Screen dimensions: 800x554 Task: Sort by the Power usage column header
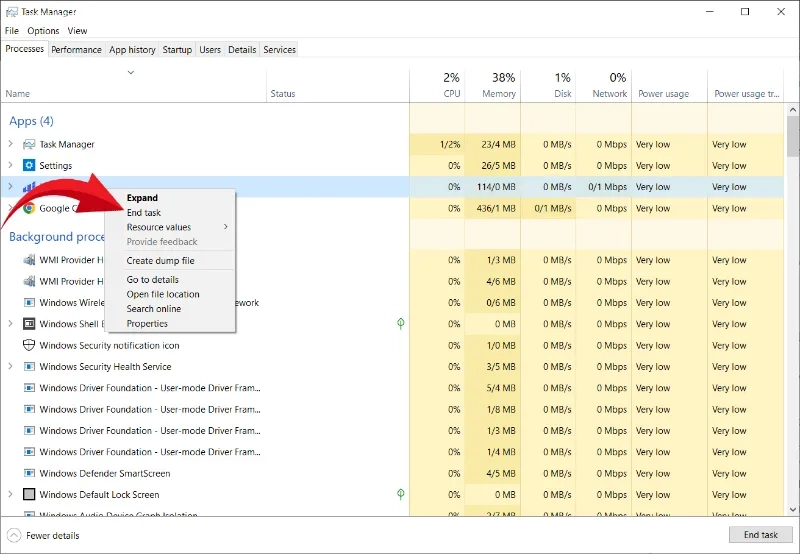(670, 86)
